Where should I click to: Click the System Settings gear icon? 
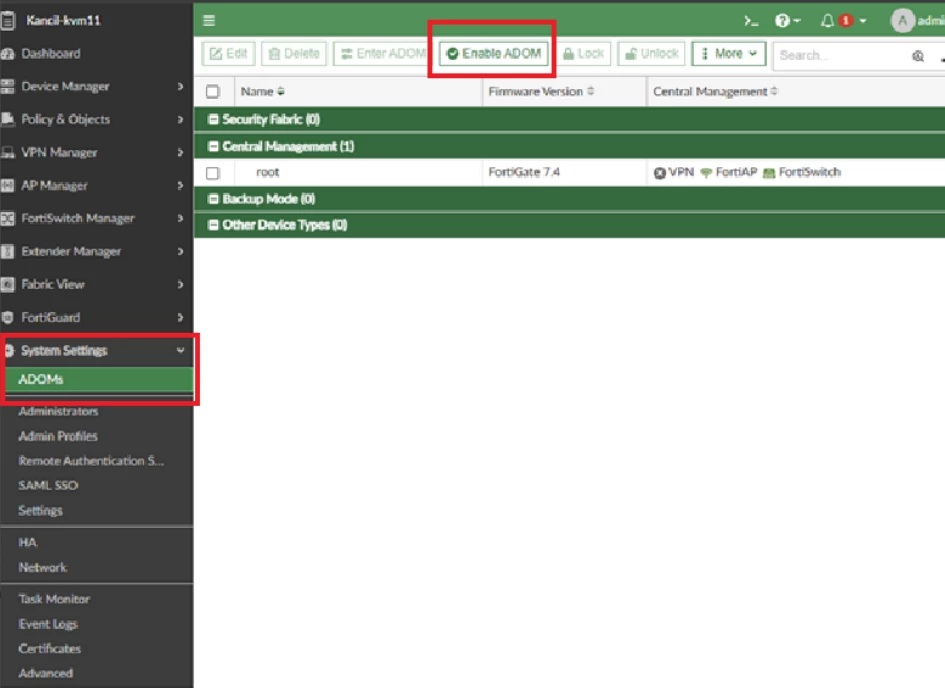point(8,351)
